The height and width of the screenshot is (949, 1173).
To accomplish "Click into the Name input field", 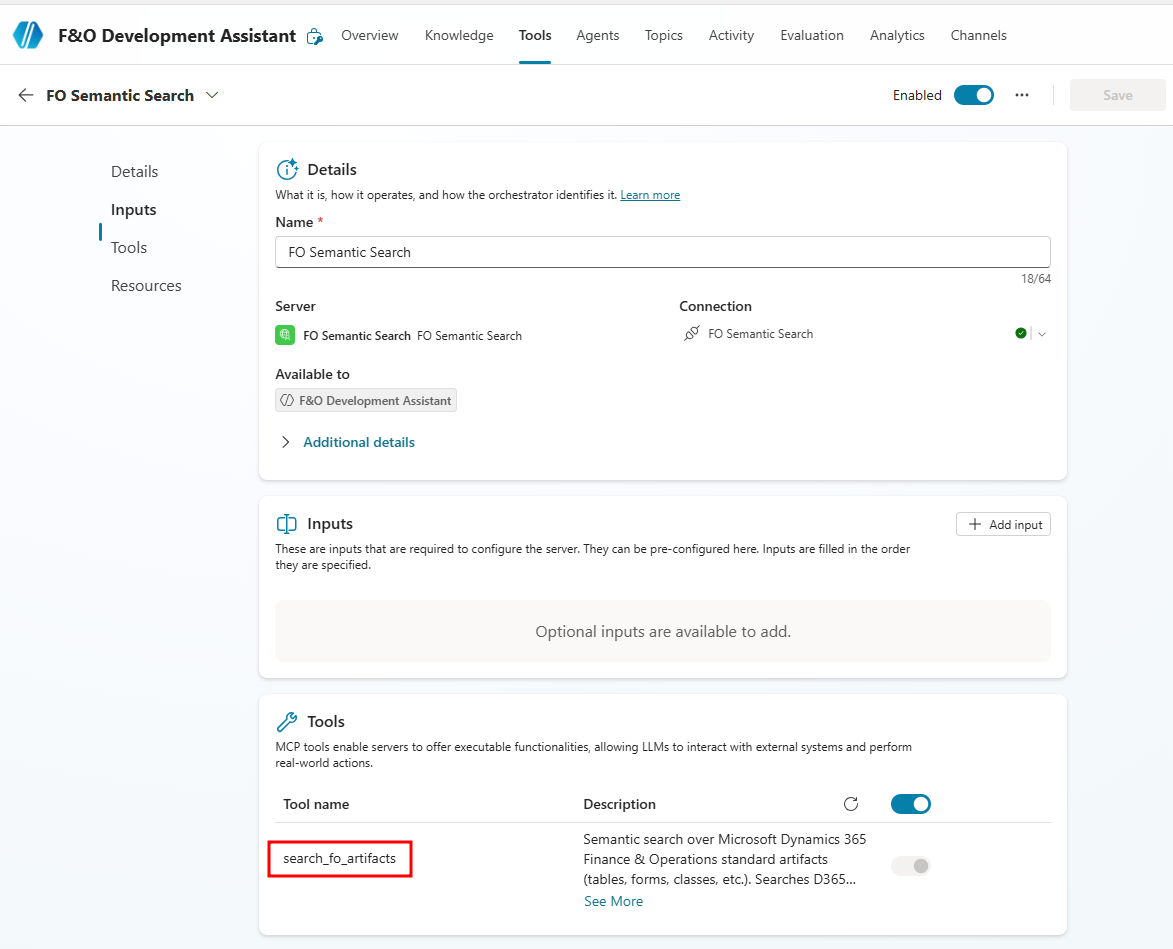I will (x=663, y=252).
